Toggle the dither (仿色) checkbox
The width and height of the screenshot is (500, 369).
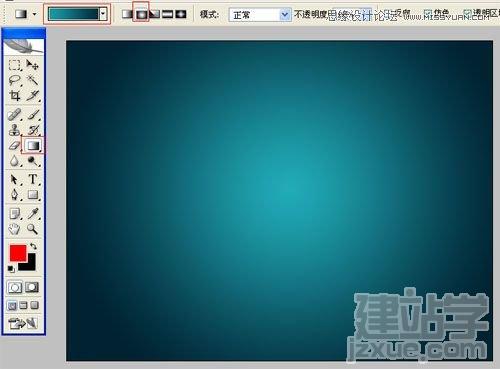coord(428,13)
